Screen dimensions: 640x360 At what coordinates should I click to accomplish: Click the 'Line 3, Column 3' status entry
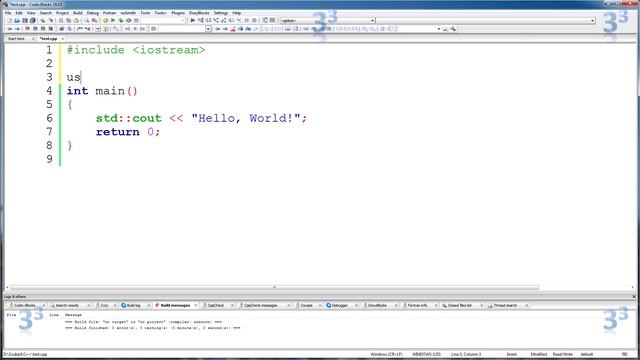(466, 354)
